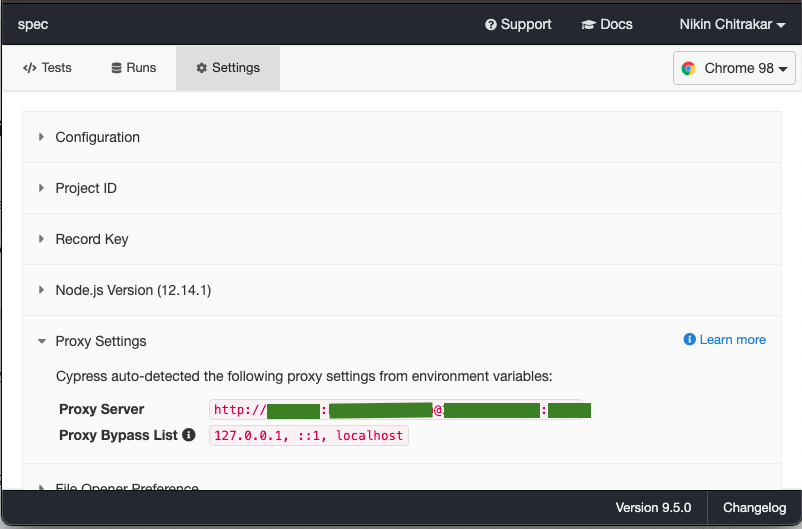Expand the Project ID section
Screen dimensions: 802x529
point(402,188)
